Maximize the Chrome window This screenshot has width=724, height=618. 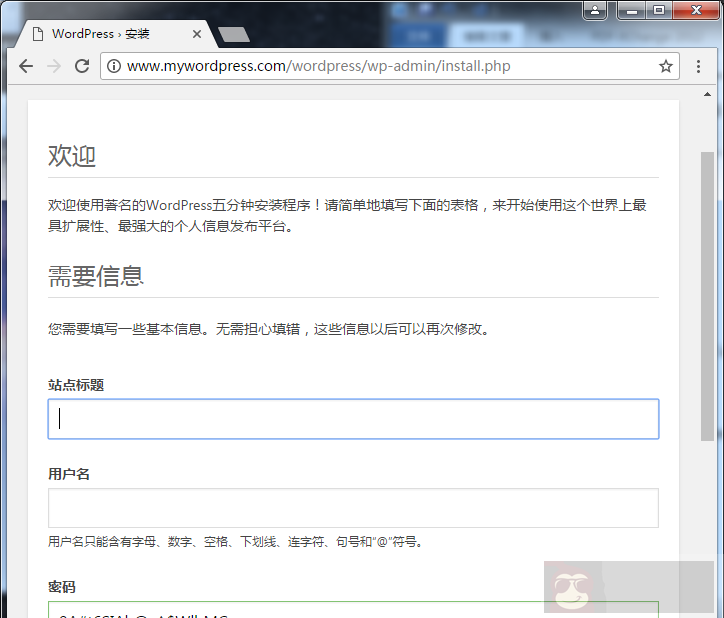coord(659,10)
